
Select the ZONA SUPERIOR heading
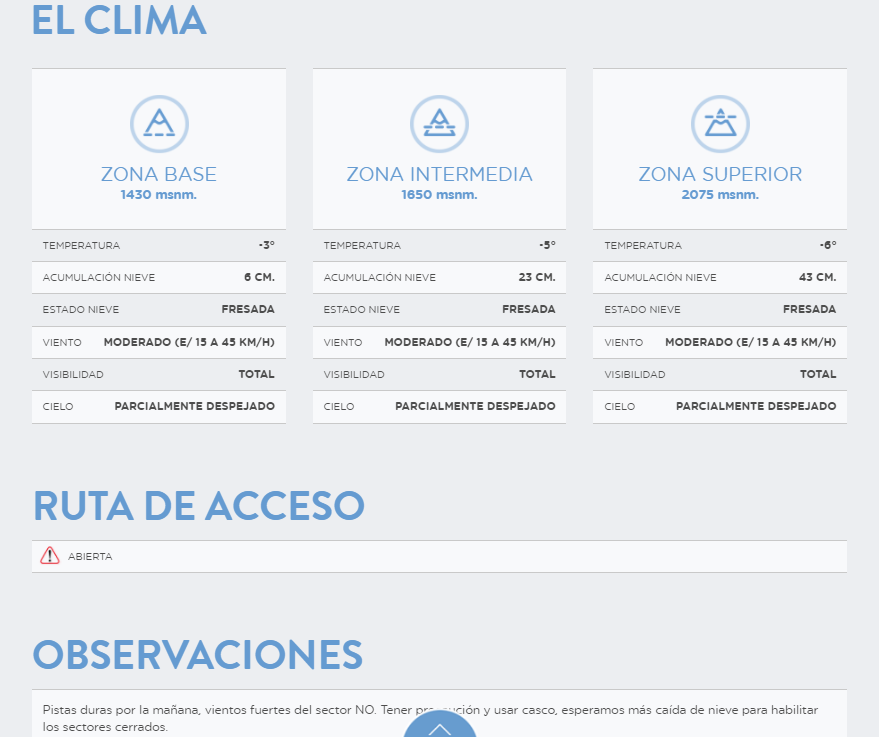coord(720,174)
